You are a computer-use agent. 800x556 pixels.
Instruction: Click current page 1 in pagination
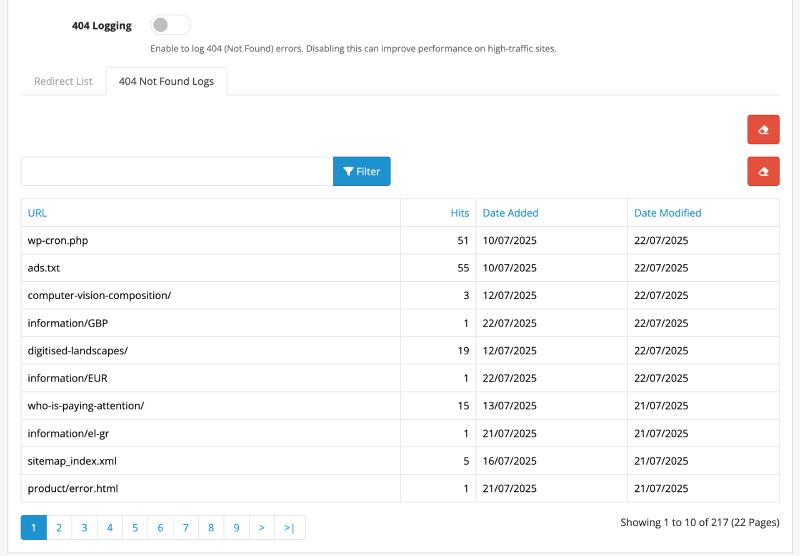click(x=33, y=527)
